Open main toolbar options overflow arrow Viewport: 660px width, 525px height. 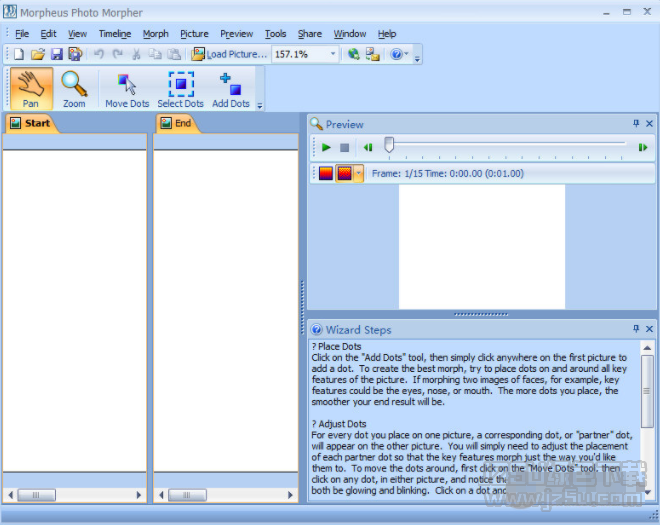click(x=417, y=59)
